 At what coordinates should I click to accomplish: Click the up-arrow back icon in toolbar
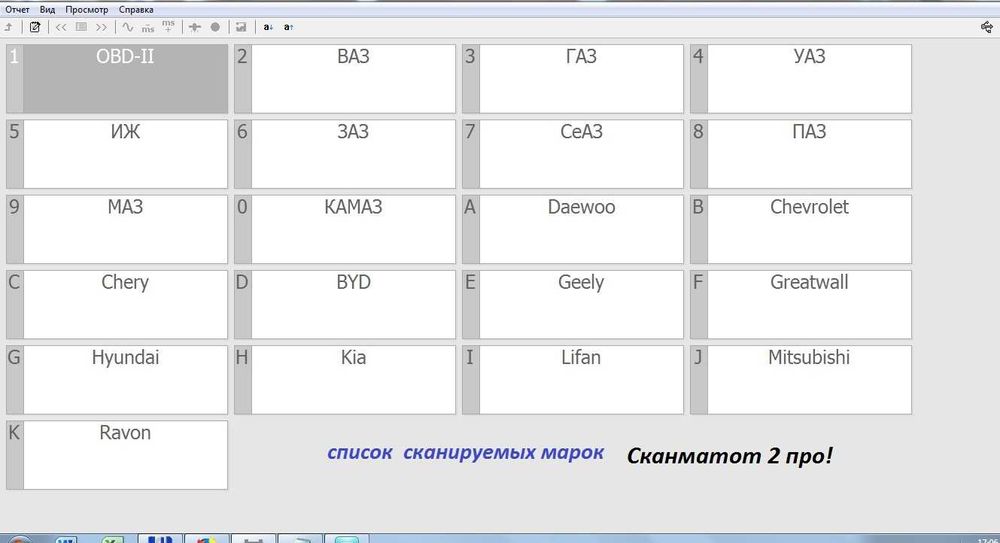pos(9,27)
